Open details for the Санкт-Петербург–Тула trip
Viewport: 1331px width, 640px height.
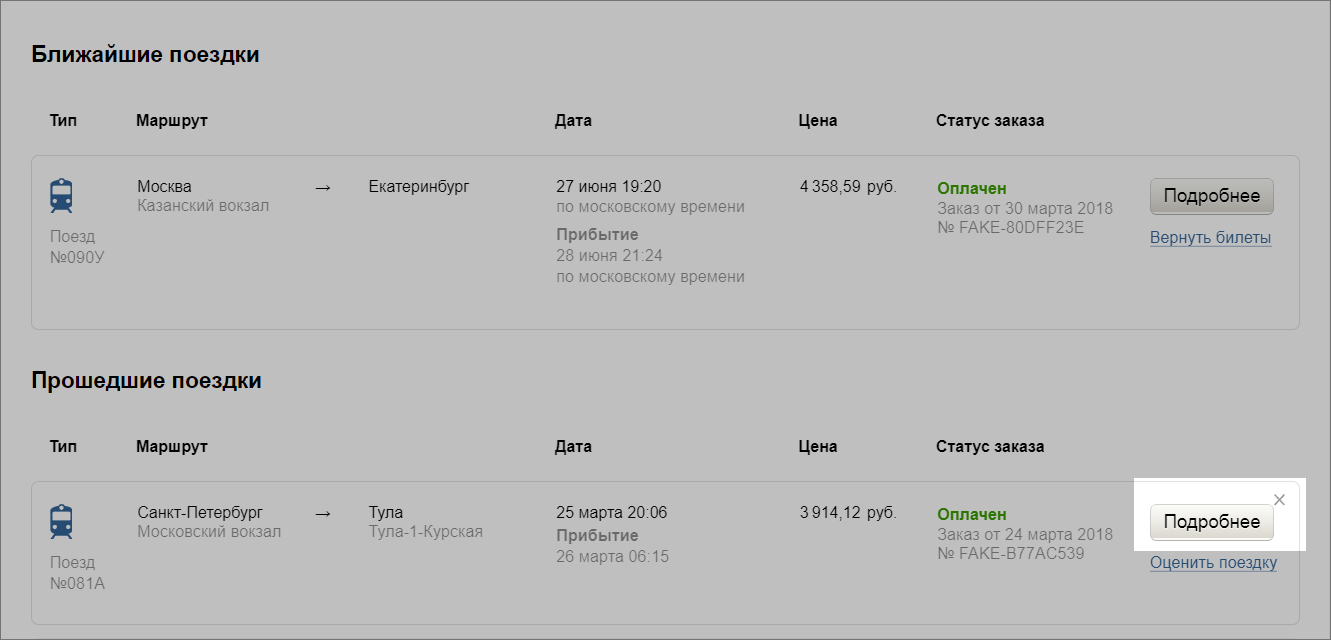1211,522
